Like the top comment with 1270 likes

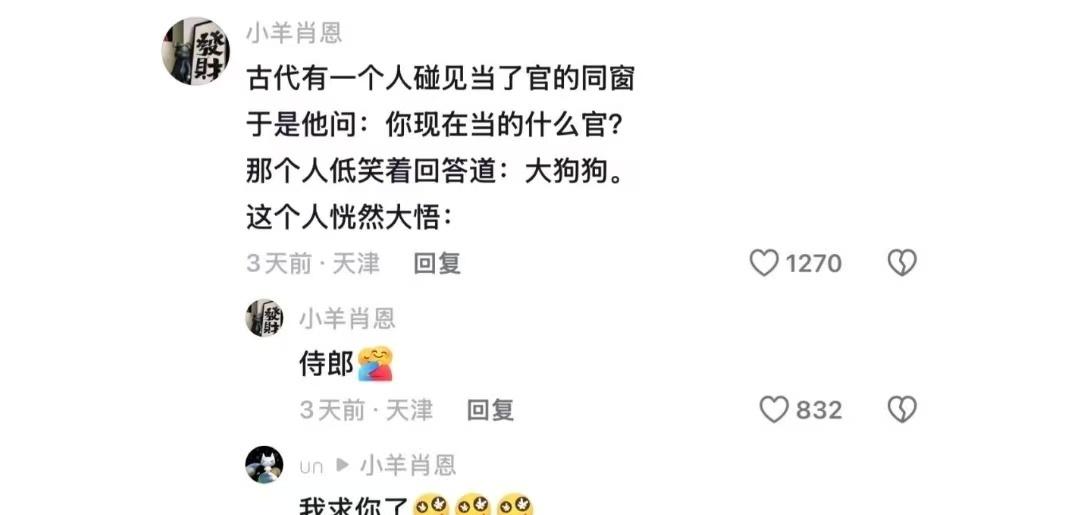tap(764, 263)
